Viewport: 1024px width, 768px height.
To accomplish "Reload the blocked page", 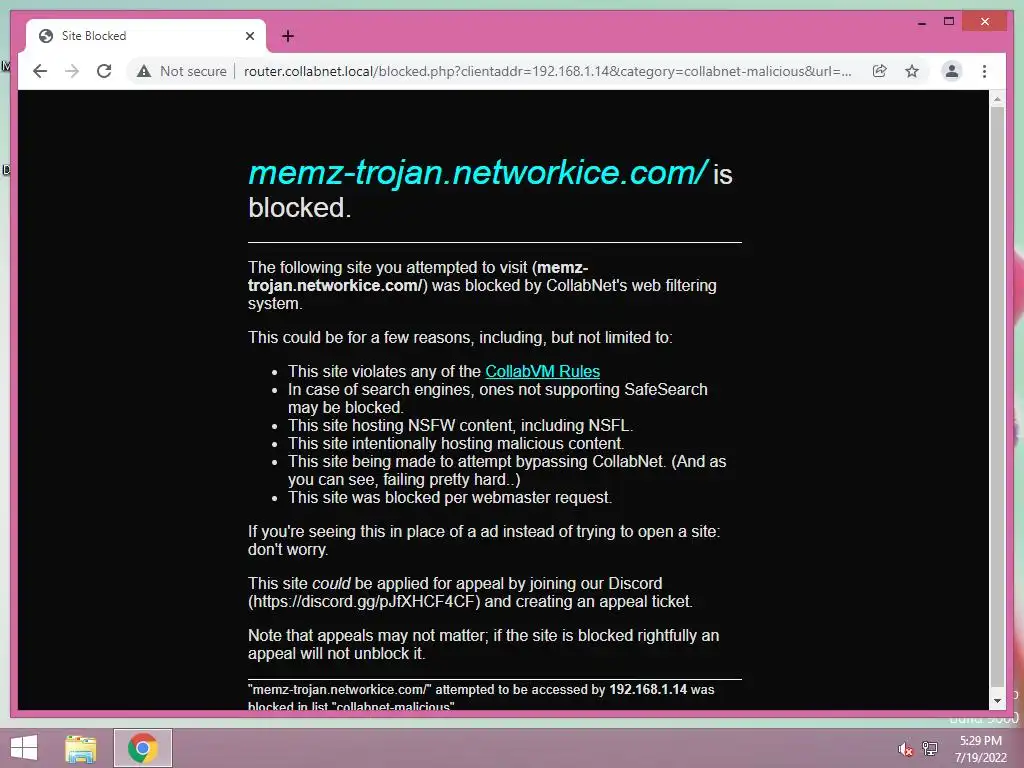I will [104, 71].
